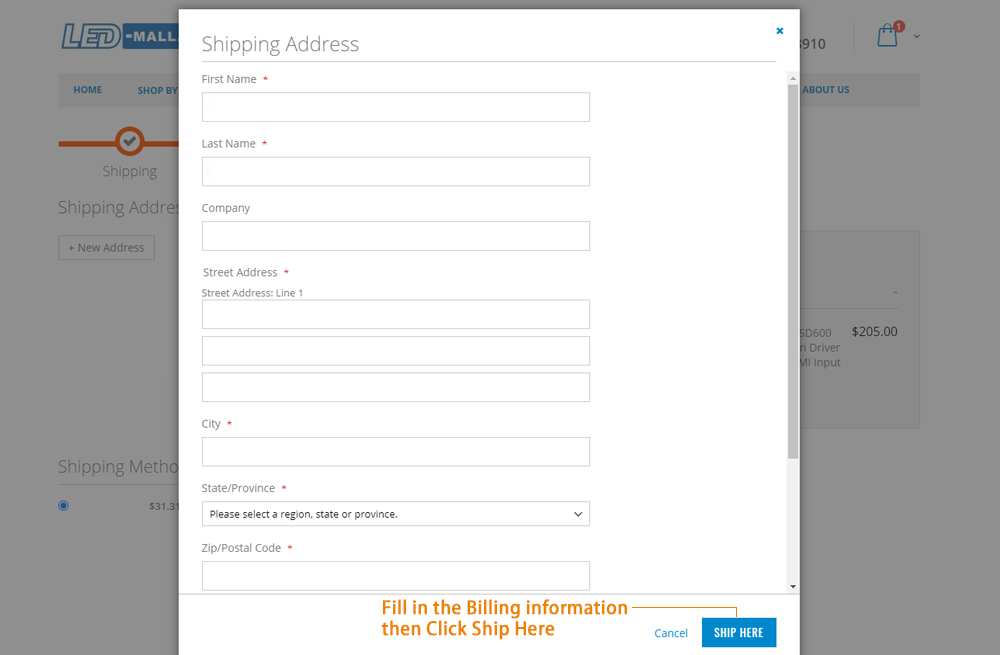Close the Shipping Address dialog

pyautogui.click(x=779, y=31)
